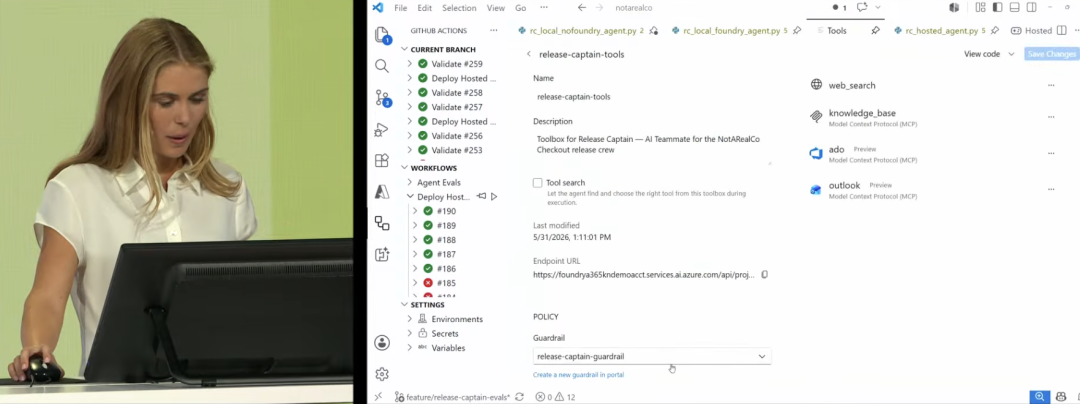Select the Validate #253 run
1080x404 pixels.
click(x=456, y=150)
